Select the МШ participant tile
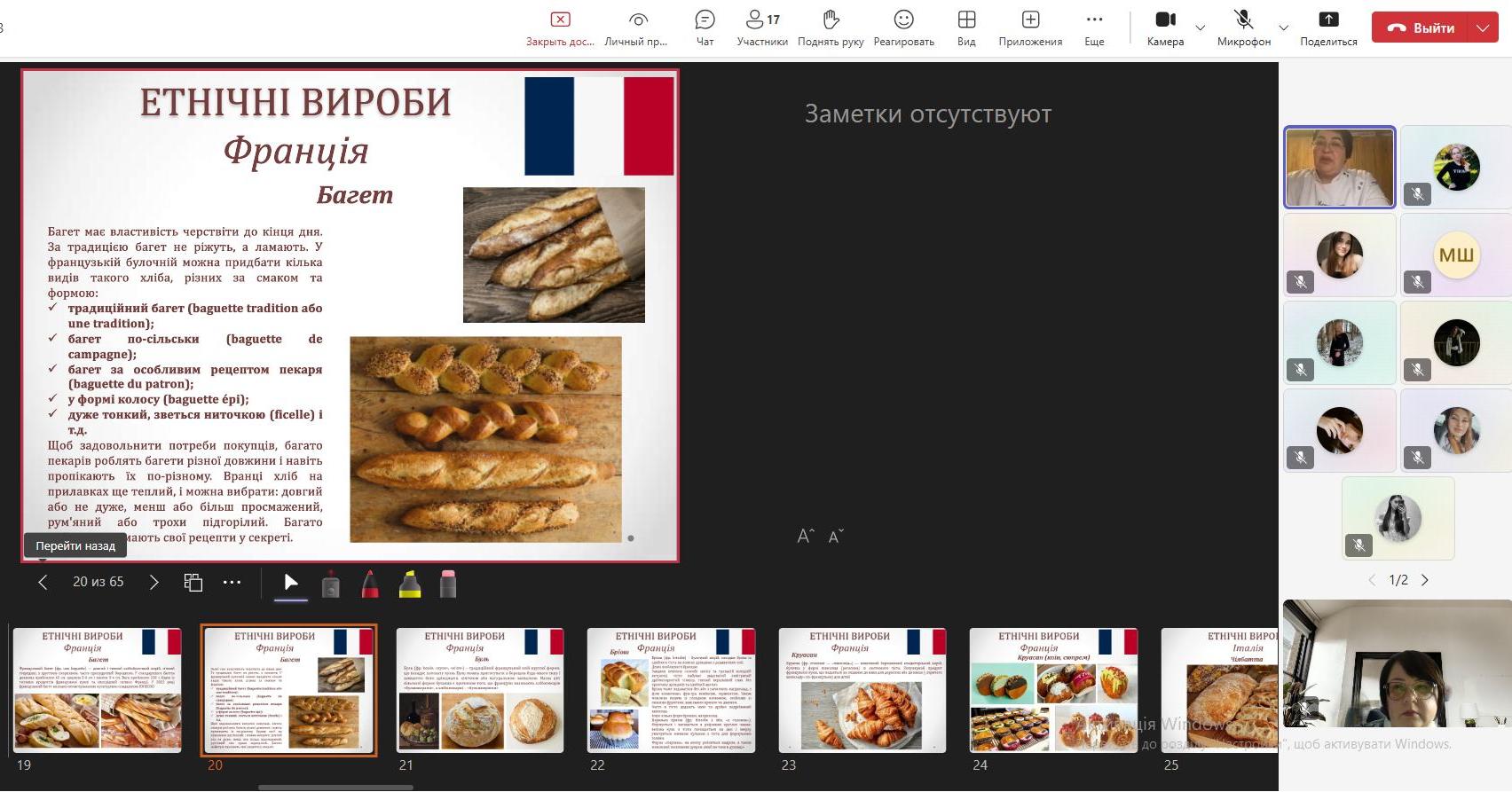 [x=1456, y=255]
